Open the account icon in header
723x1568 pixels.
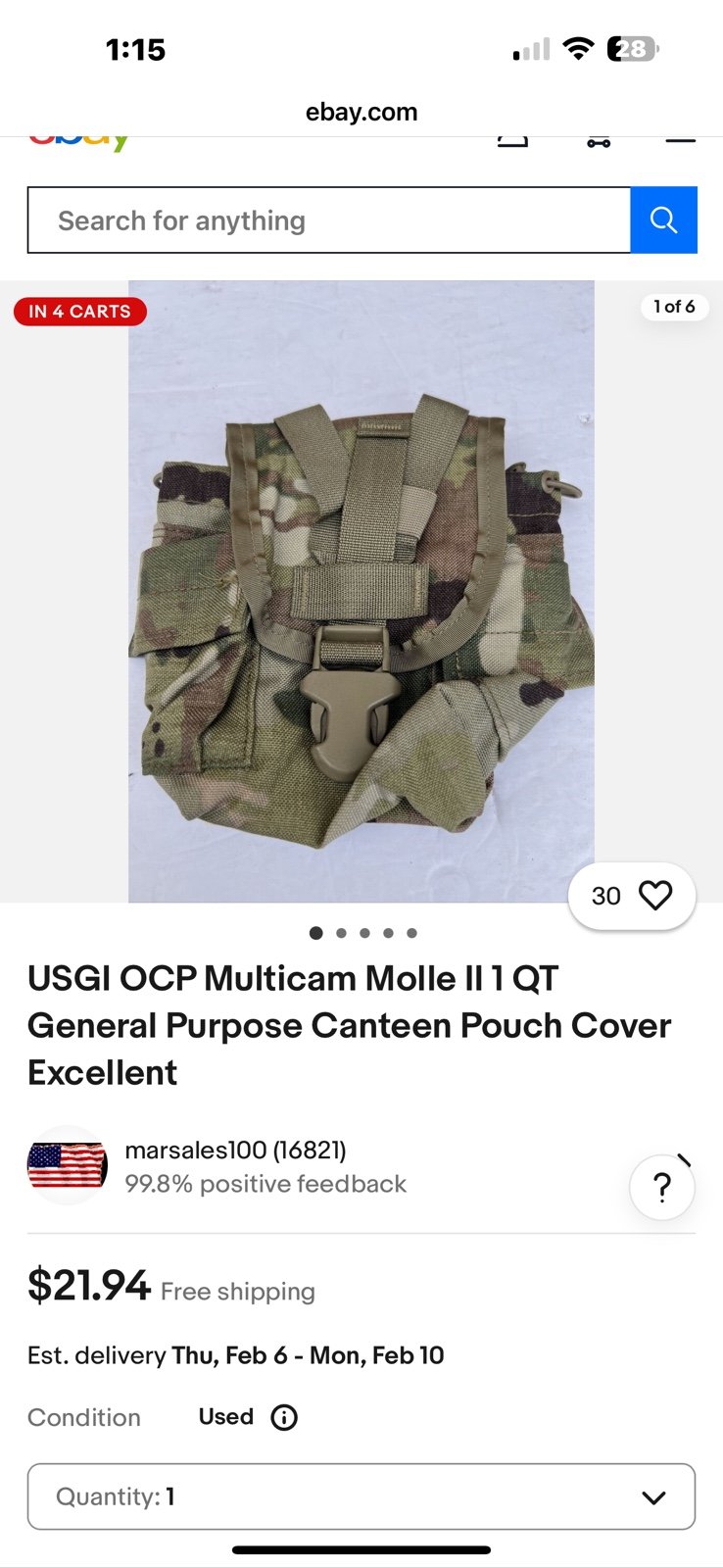pos(512,141)
